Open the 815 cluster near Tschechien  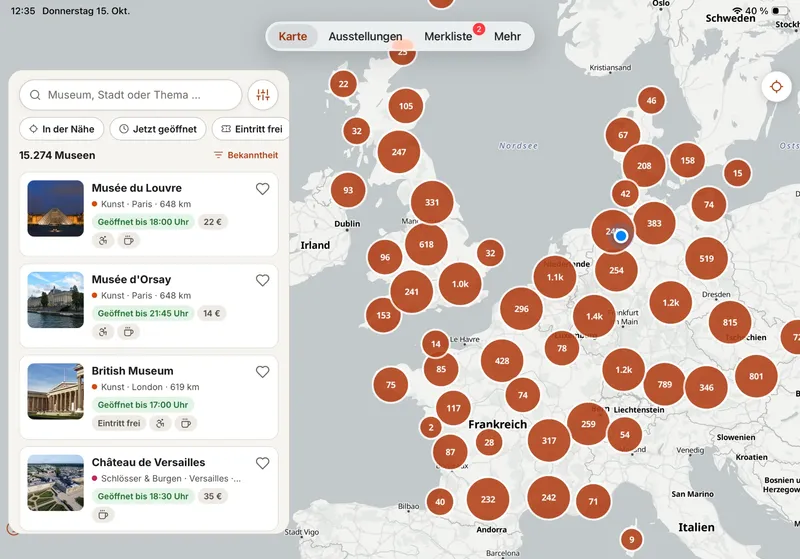point(730,322)
